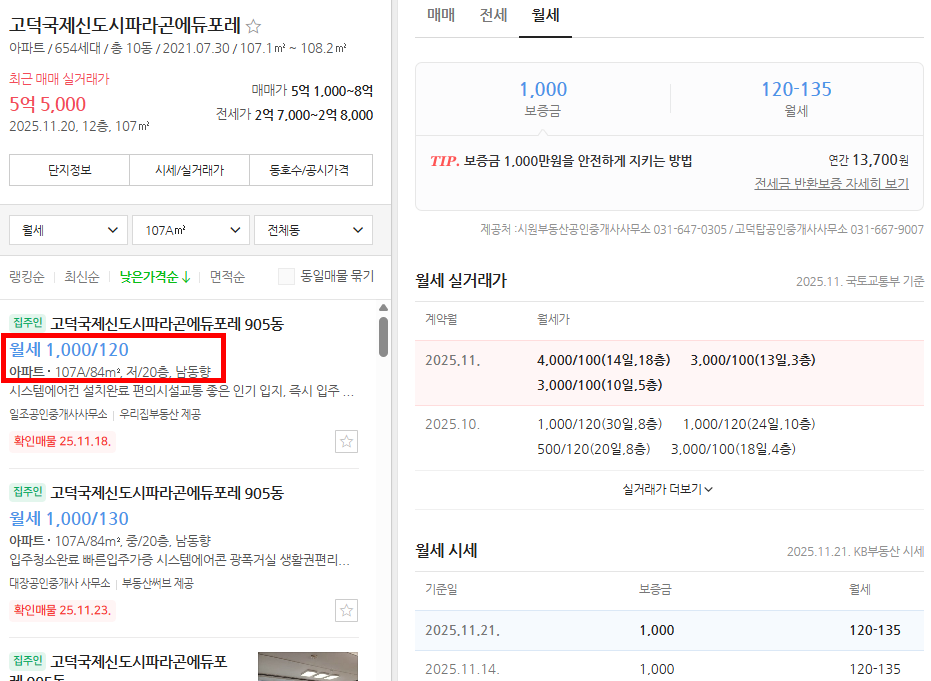931x681 pixels.
Task: Toggle the 동일매물 묶기 checkbox
Action: pos(286,276)
